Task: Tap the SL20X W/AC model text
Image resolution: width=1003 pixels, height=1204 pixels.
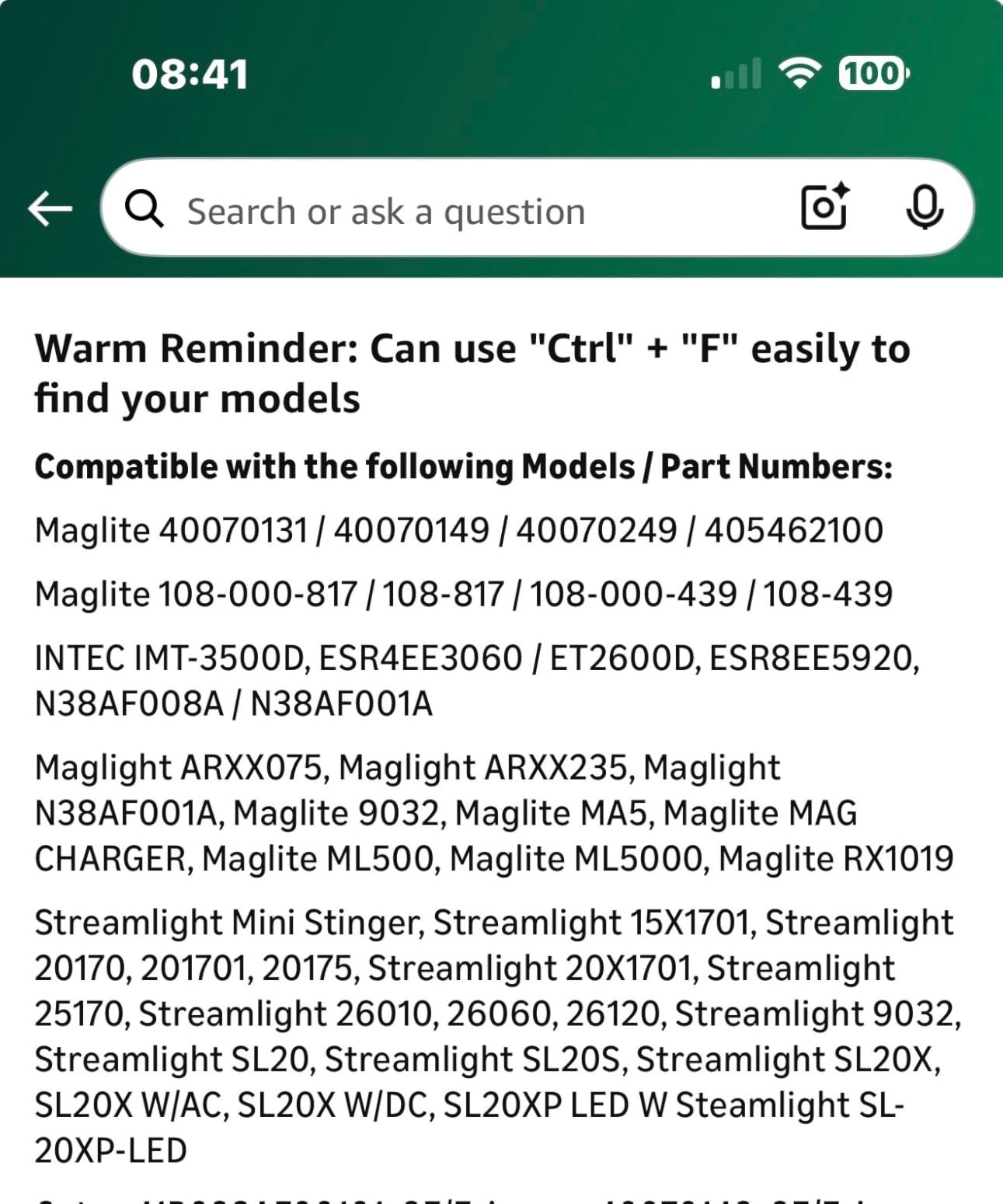Action: pos(131,1105)
